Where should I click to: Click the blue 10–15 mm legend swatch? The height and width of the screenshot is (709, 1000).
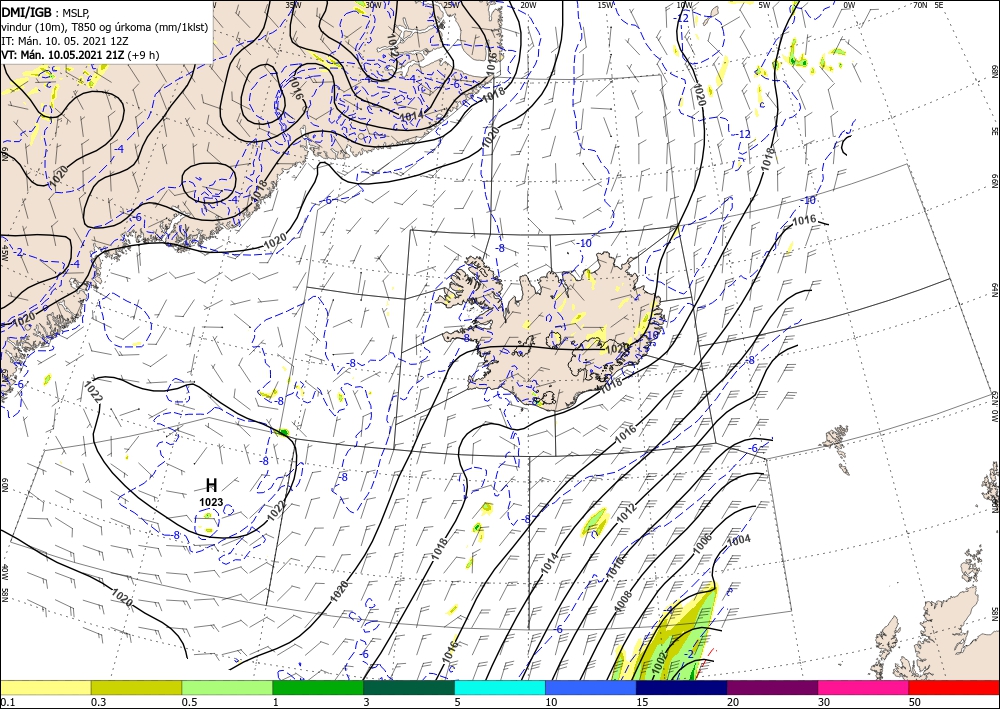coord(591,687)
